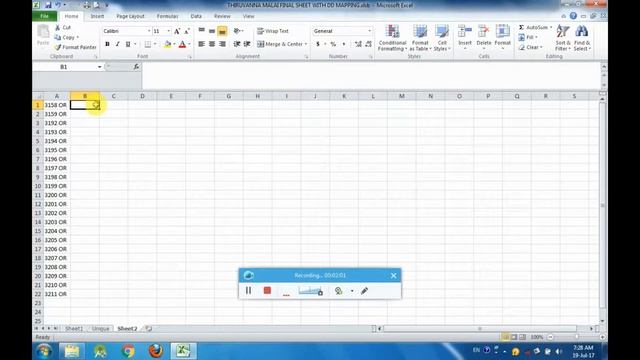The image size is (640, 360).
Task: Click the Insert Function fx button
Action: (x=136, y=67)
